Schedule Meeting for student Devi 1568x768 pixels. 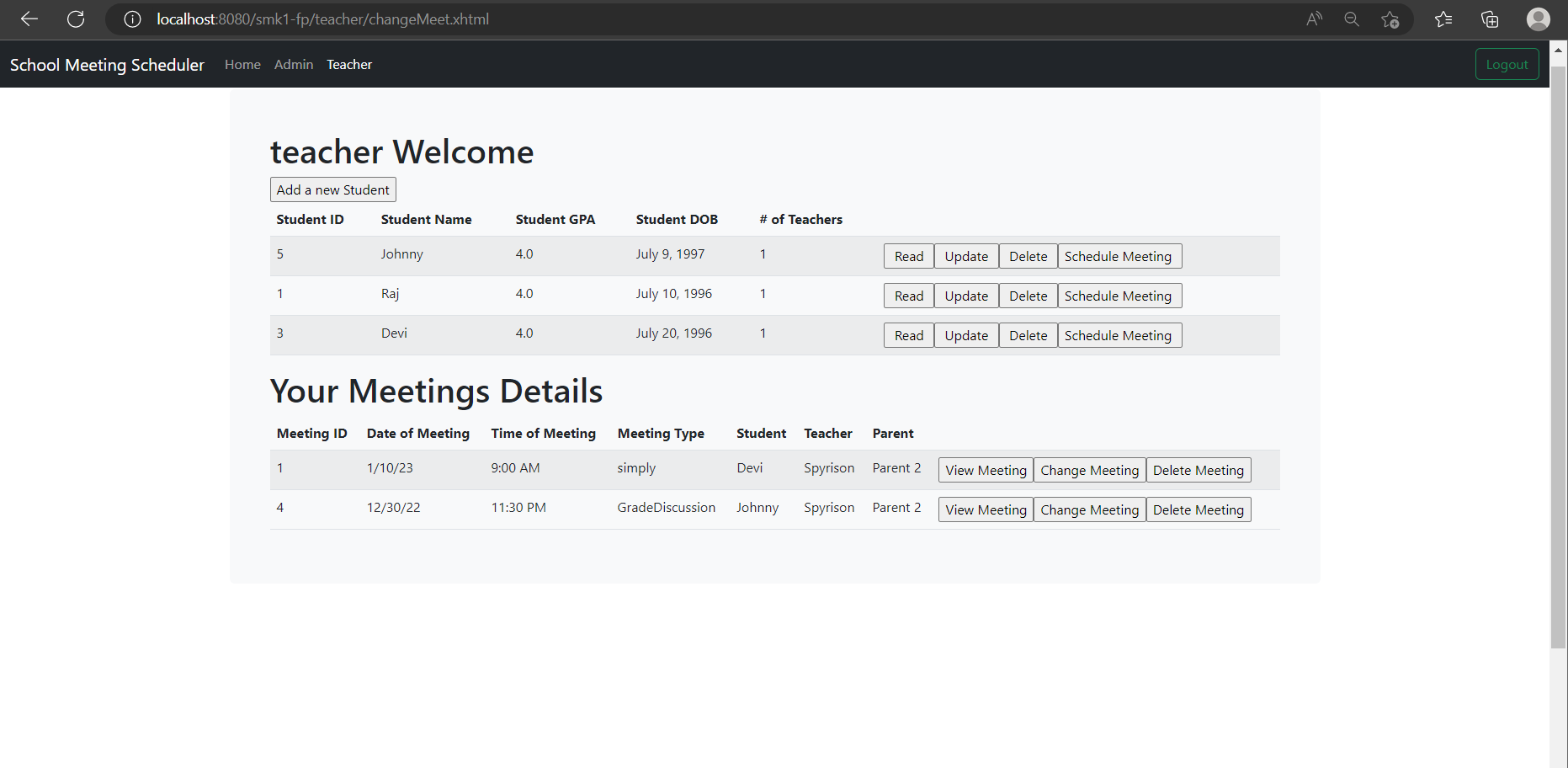point(1119,335)
